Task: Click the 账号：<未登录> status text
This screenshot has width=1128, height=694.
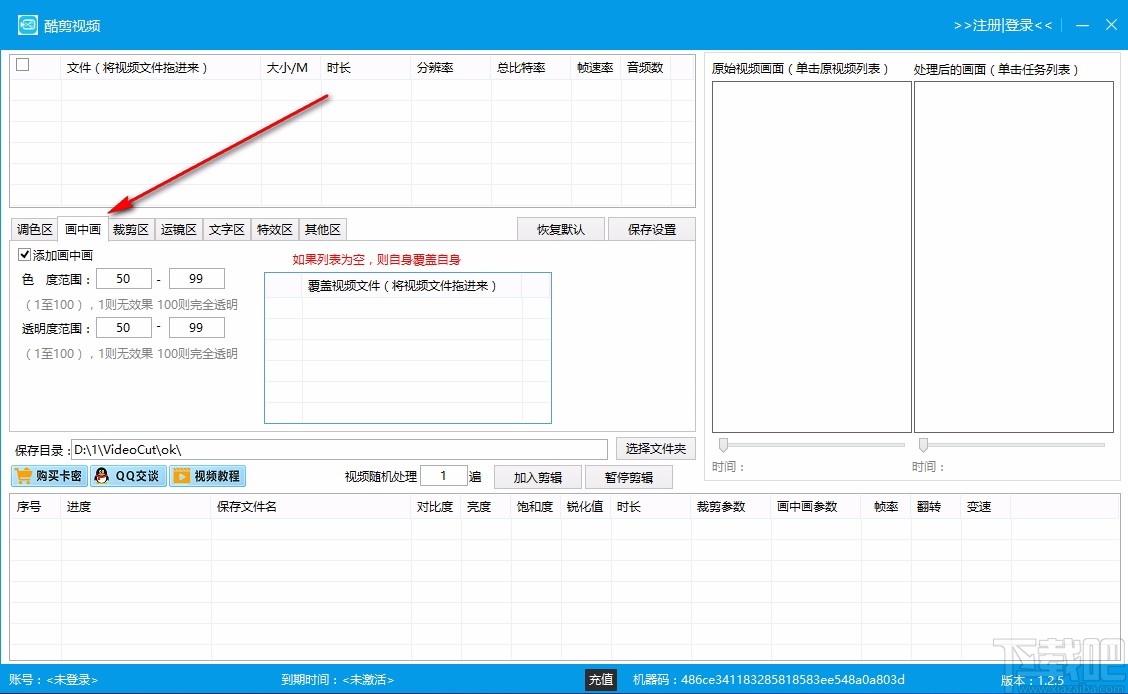Action: click(53, 680)
